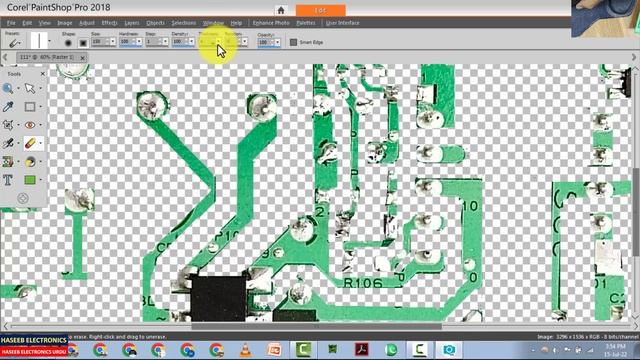Click the image dimensions status text
640x360 pixels.
tap(588, 337)
